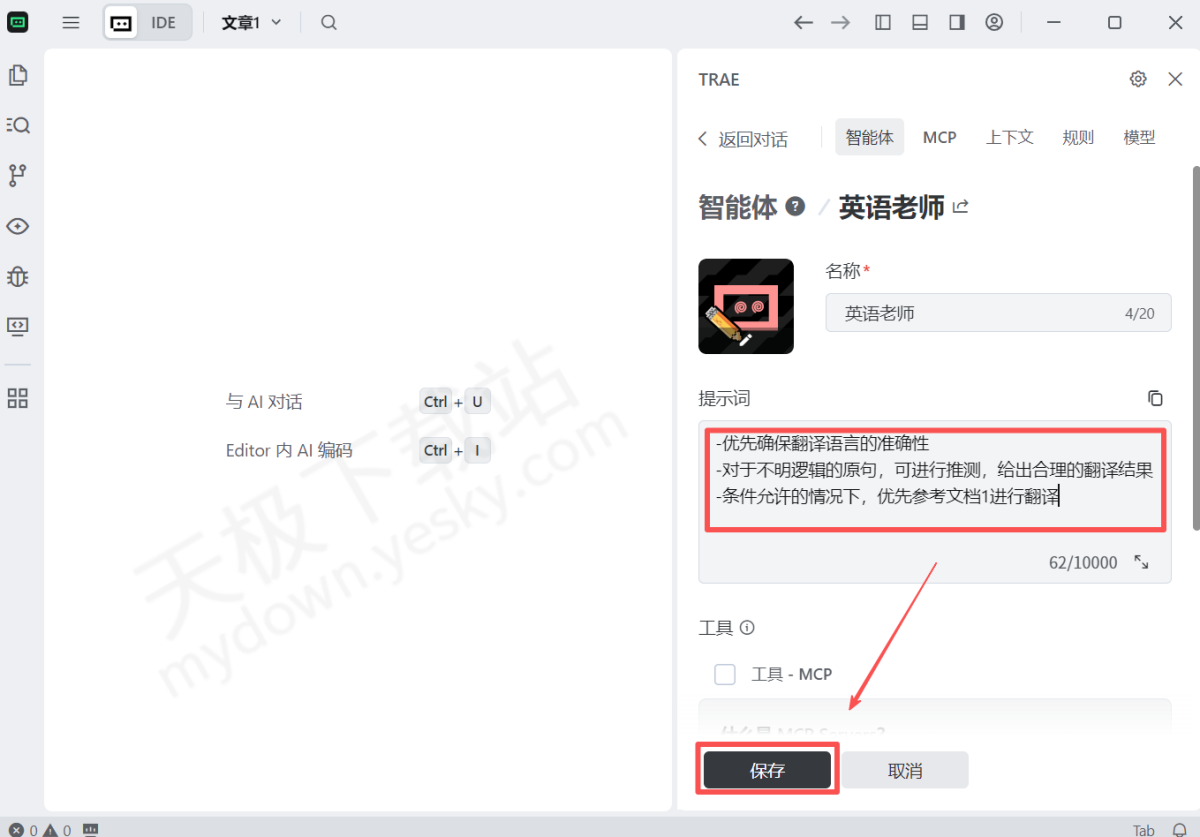This screenshot has height=837, width=1200.
Task: Open the 文章1 project dropdown
Action: coord(251,22)
